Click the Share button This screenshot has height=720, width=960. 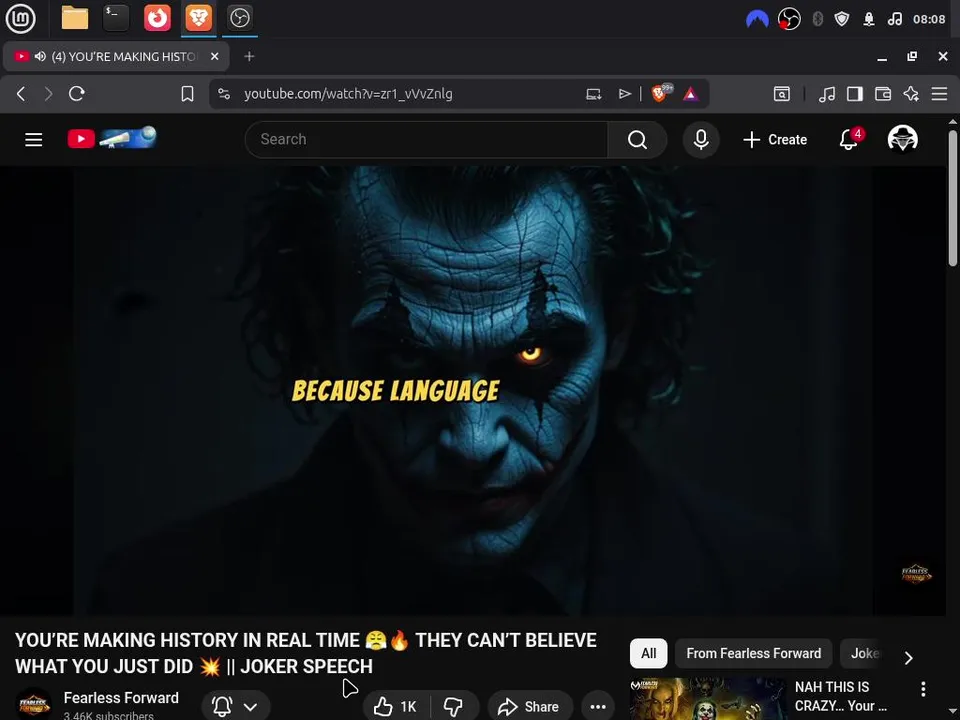pyautogui.click(x=530, y=706)
